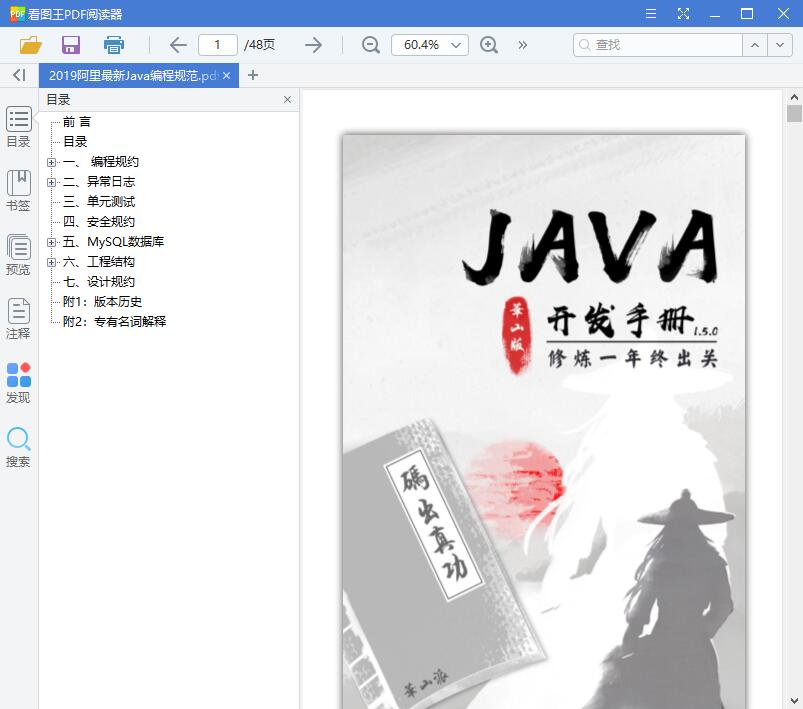Open 二、异常日志 outline entry

pyautogui.click(x=99, y=181)
